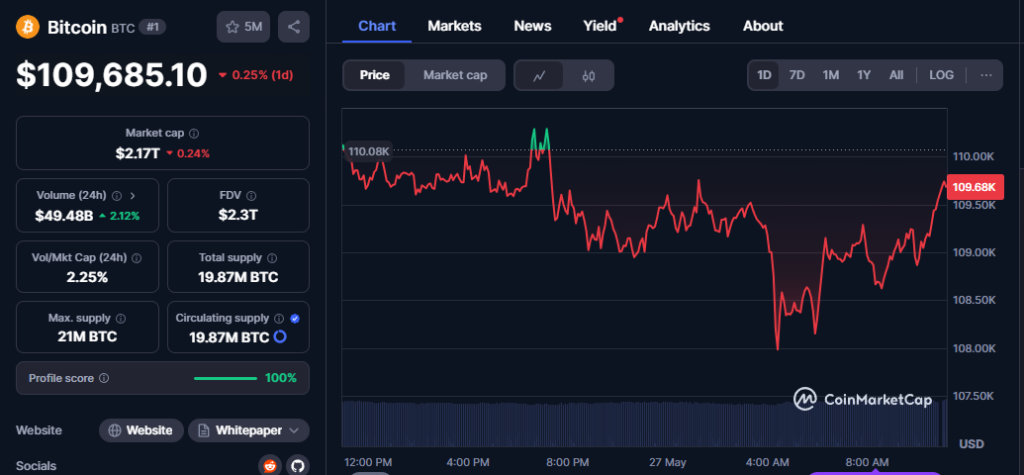Switch to candlestick chart view
Viewport: 1024px width, 475px height.
coord(588,76)
